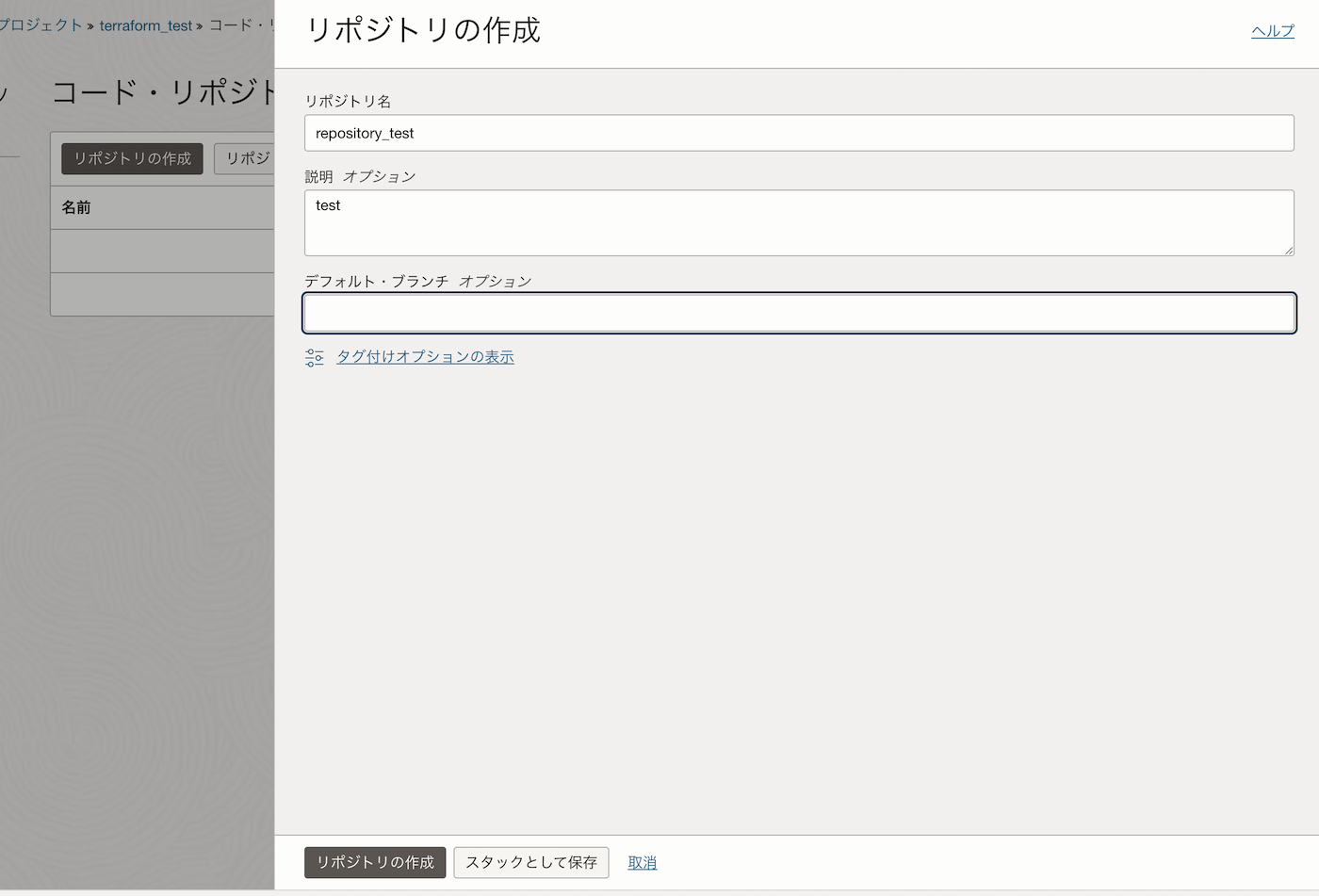Click the デフォルト・ブランチ input field

coord(798,313)
